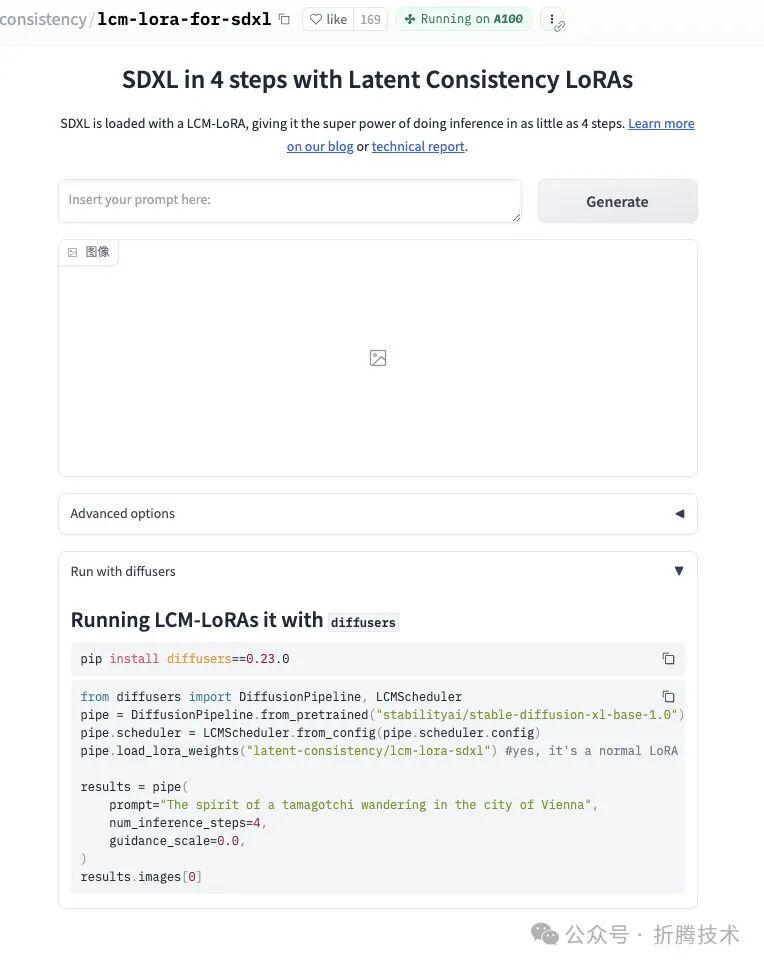This screenshot has width=764, height=965.
Task: Expand the Advanced options accordion
Action: coord(377,513)
